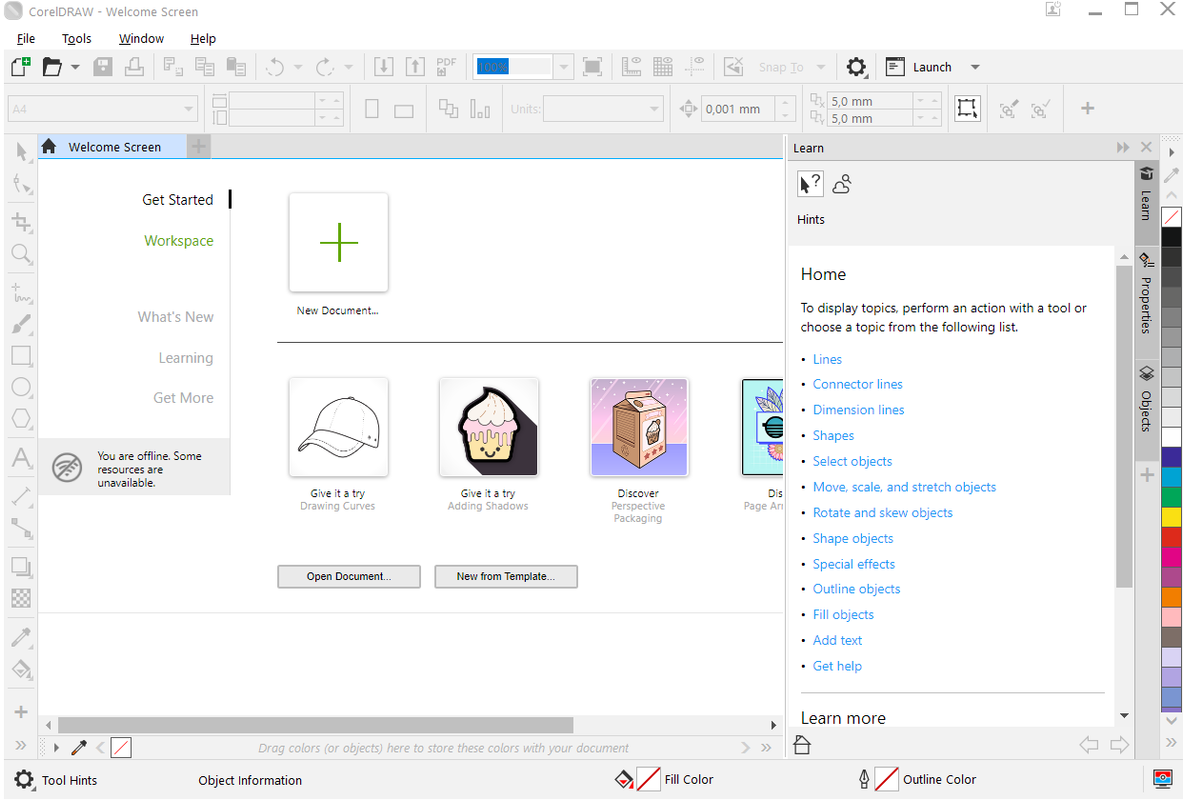Click the New Document plus thumbnail
The image size is (1184, 800).
pos(338,242)
